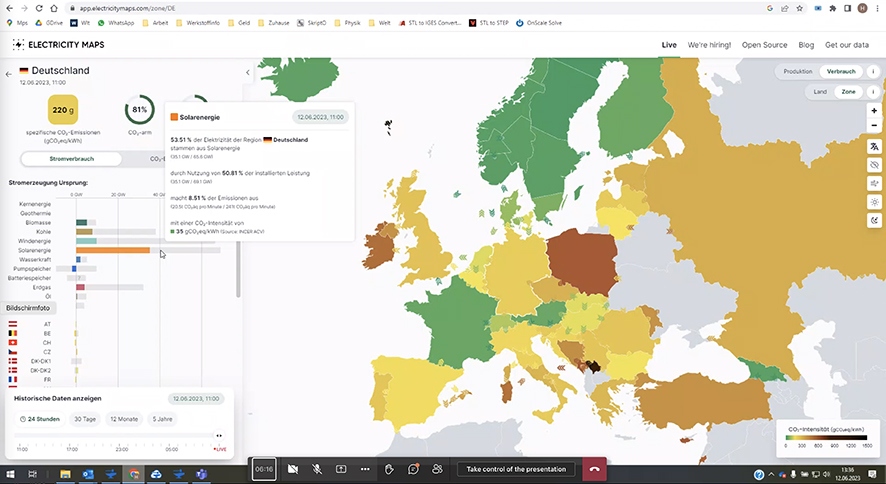This screenshot has width=886, height=484.
Task: Switch map view to Zone
Action: (x=848, y=91)
